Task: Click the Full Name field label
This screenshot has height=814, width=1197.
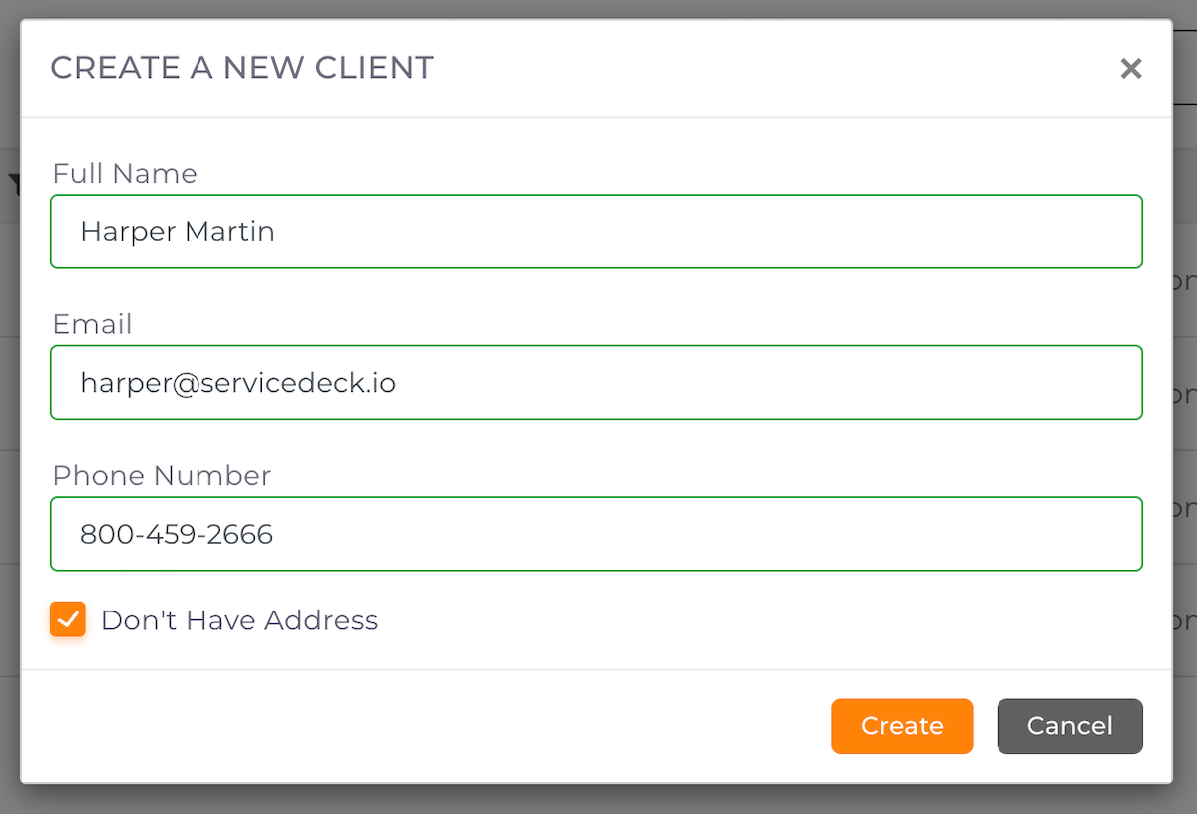Action: (125, 174)
